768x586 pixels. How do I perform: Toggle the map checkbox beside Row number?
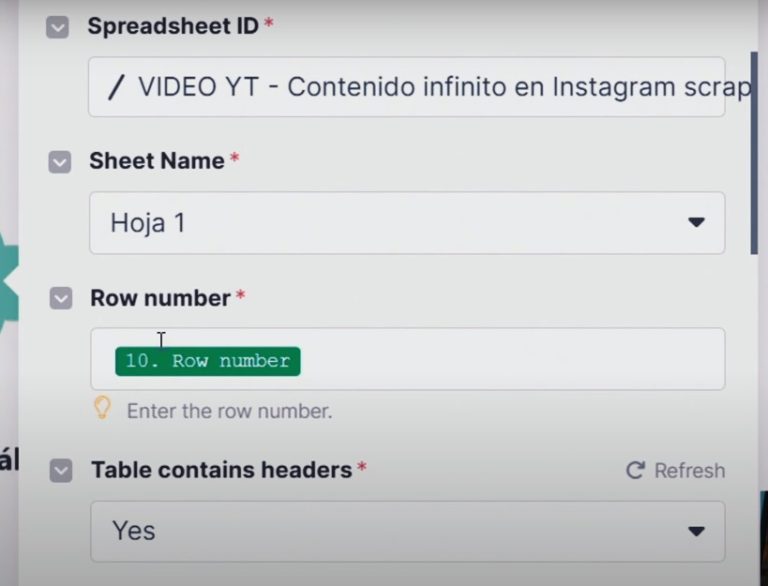61,299
